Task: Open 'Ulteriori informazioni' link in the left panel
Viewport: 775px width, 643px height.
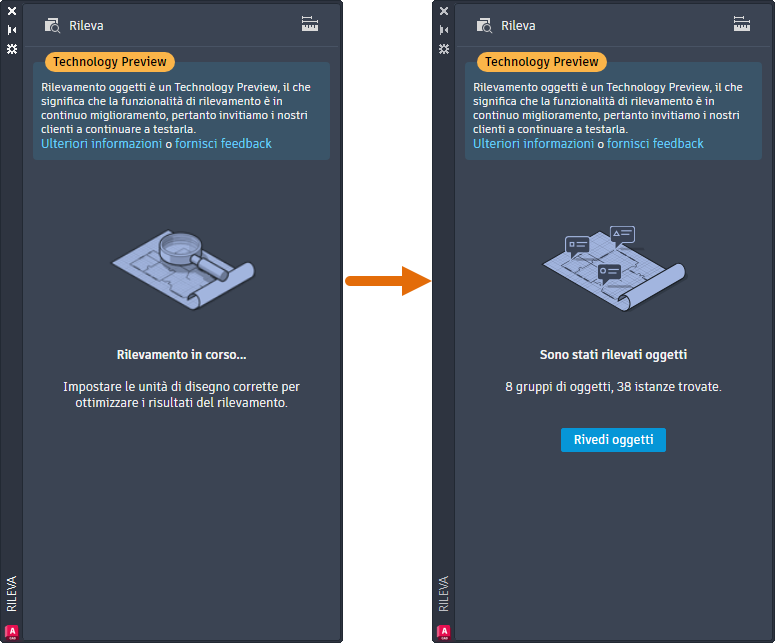Action: (x=101, y=144)
